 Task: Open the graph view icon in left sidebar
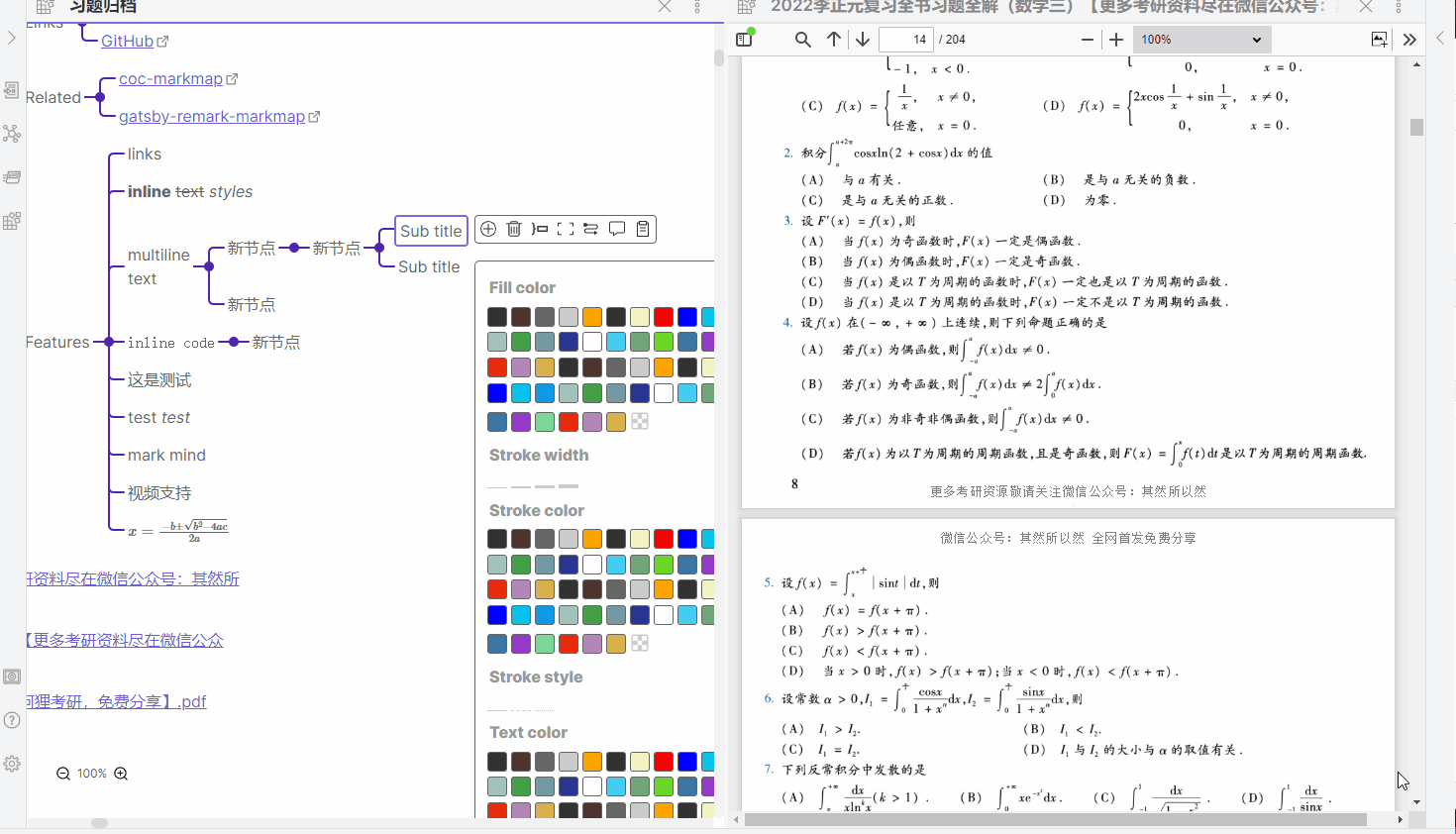12,134
